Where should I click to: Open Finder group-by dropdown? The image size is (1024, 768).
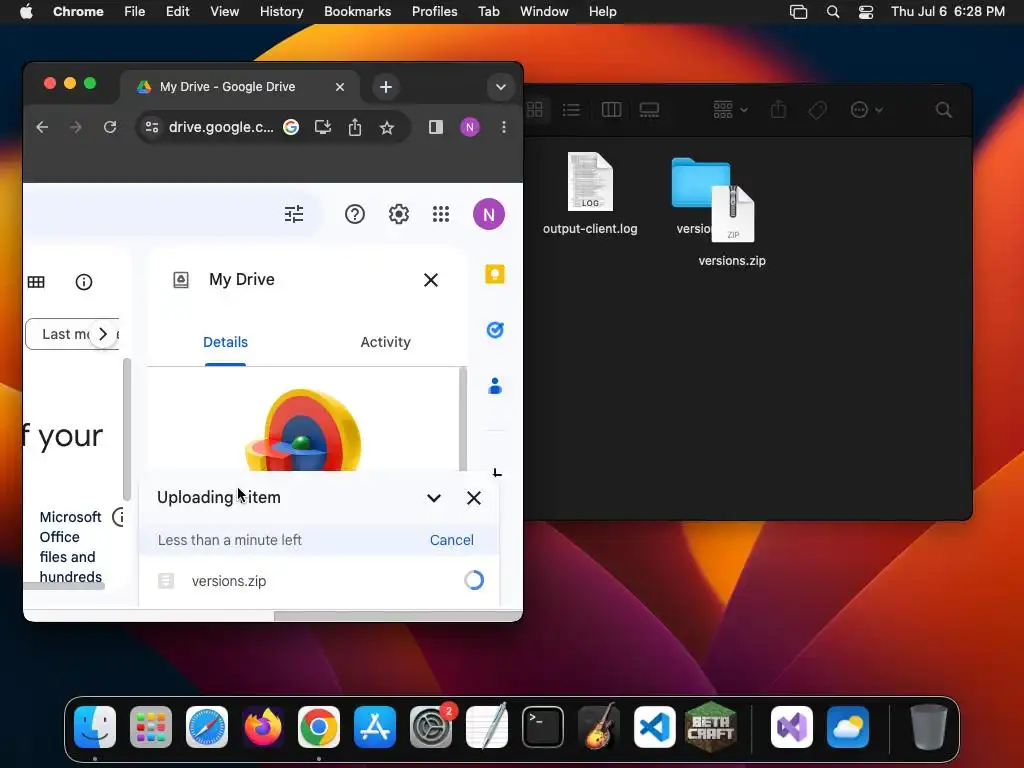(730, 110)
